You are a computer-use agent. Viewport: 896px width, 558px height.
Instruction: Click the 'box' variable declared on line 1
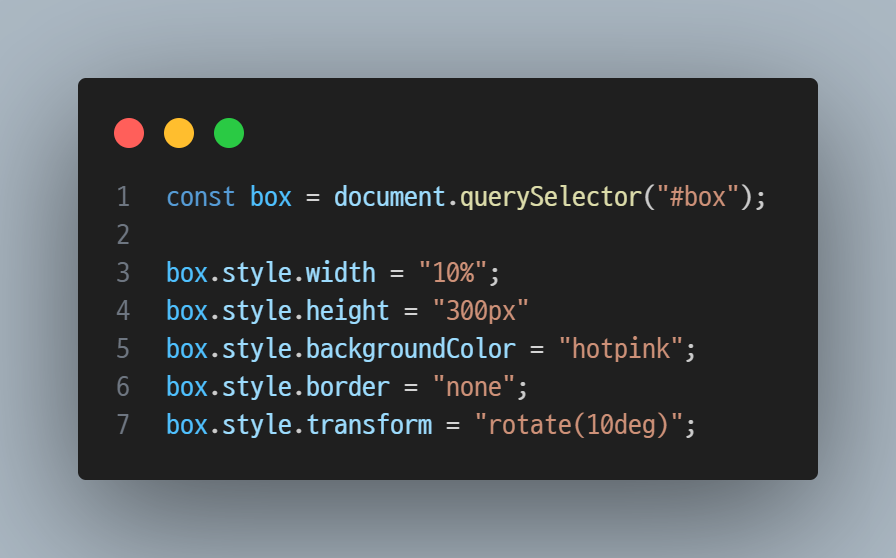point(271,197)
